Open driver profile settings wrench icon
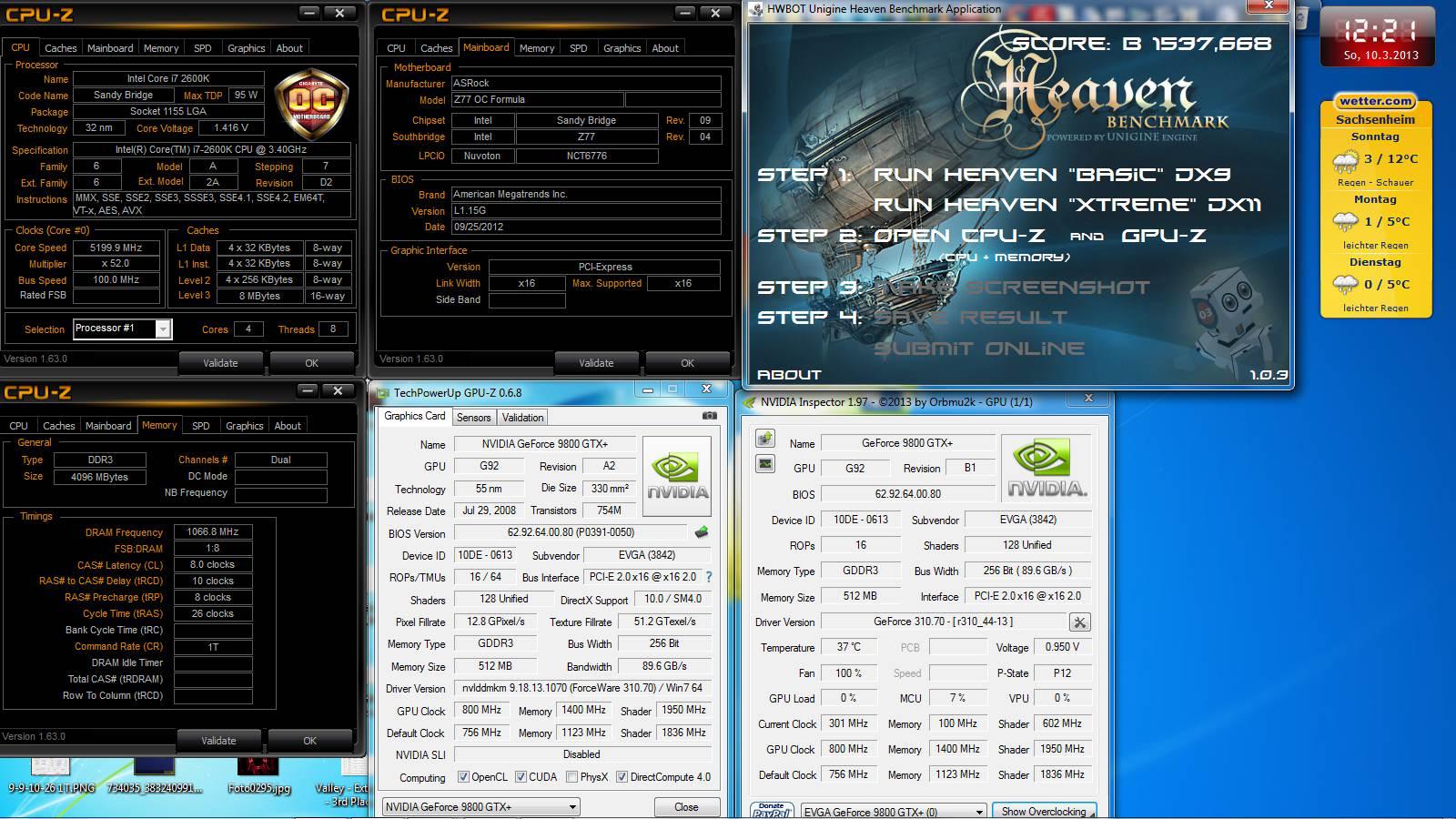Screen dimensions: 1456x819 1079,622
